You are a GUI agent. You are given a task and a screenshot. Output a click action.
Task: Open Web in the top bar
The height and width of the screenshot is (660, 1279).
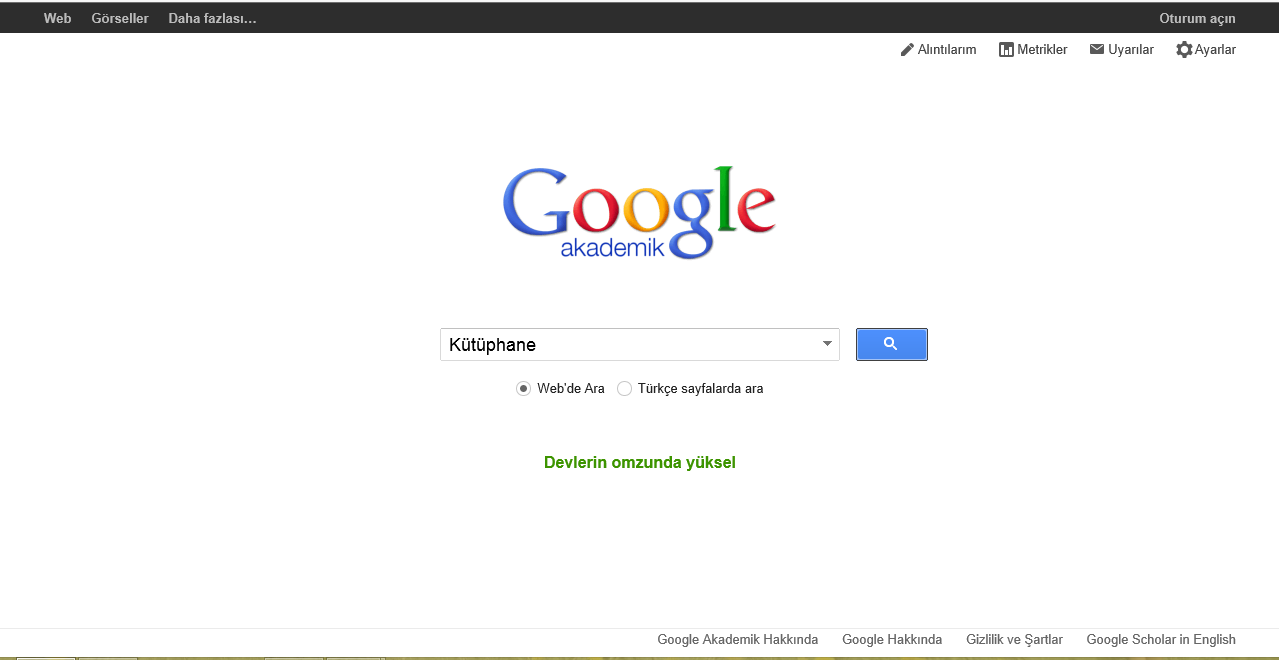point(57,18)
